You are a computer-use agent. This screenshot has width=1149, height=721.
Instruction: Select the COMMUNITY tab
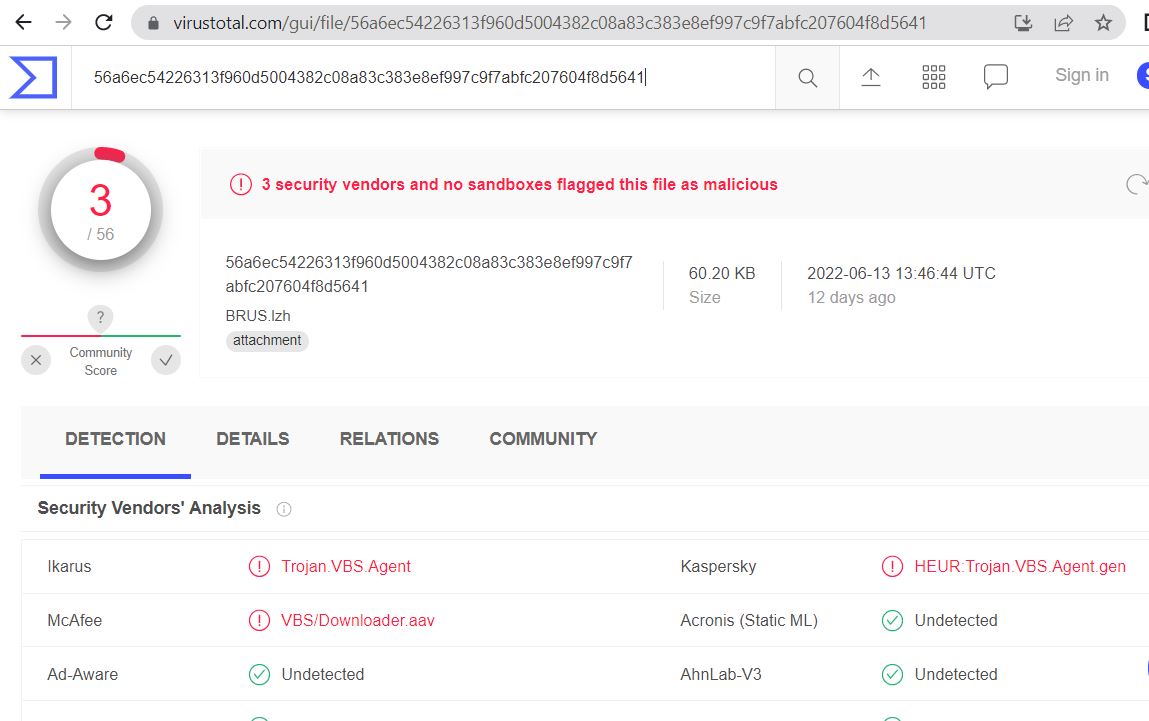click(x=543, y=439)
